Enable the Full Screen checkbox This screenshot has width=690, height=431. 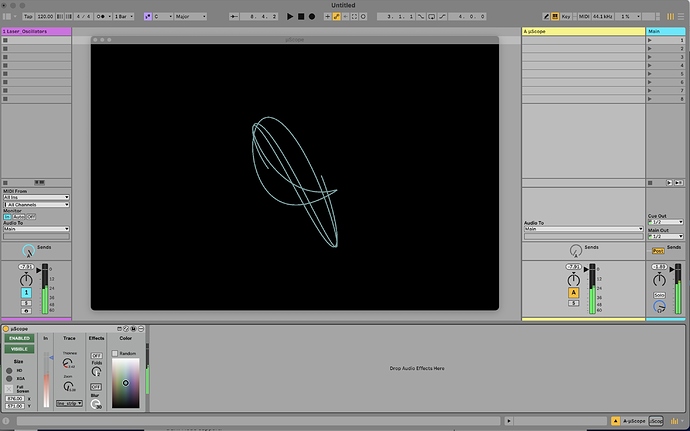pyautogui.click(x=9, y=389)
